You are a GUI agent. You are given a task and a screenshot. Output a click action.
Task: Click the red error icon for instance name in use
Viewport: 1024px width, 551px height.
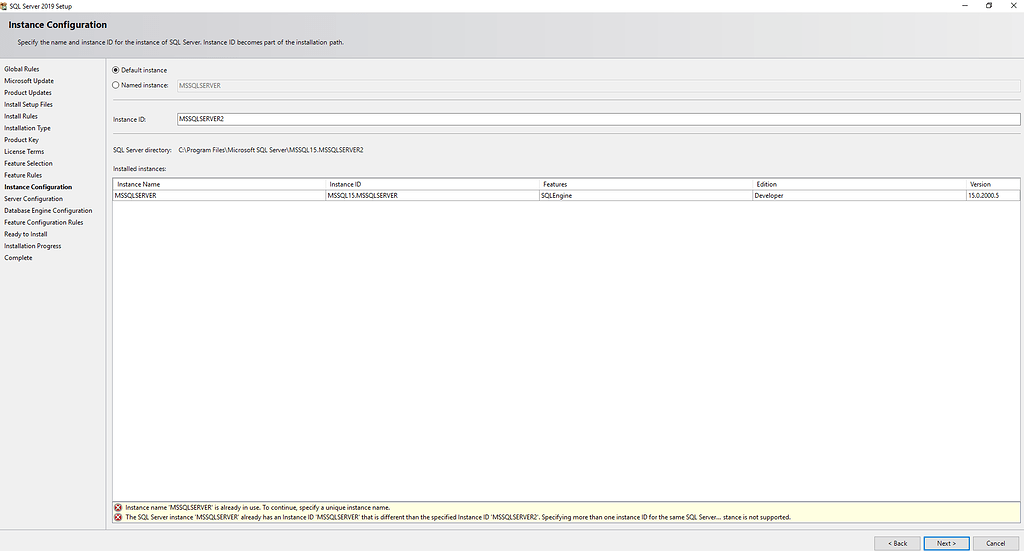point(118,508)
